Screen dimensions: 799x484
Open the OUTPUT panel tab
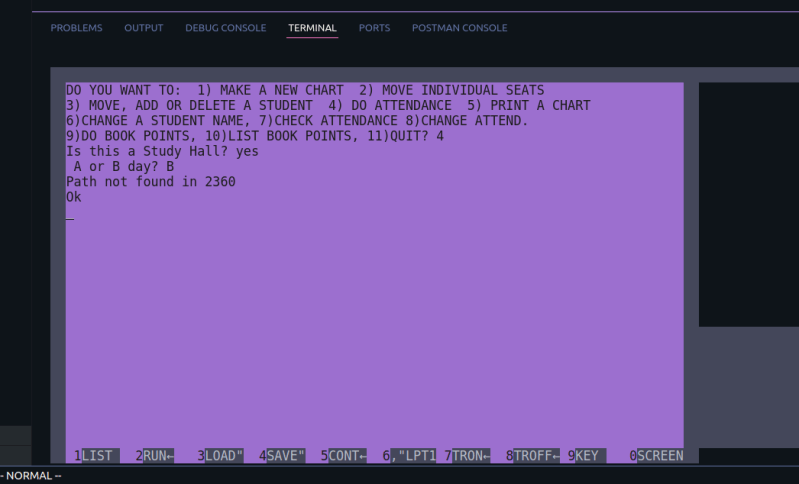[143, 28]
